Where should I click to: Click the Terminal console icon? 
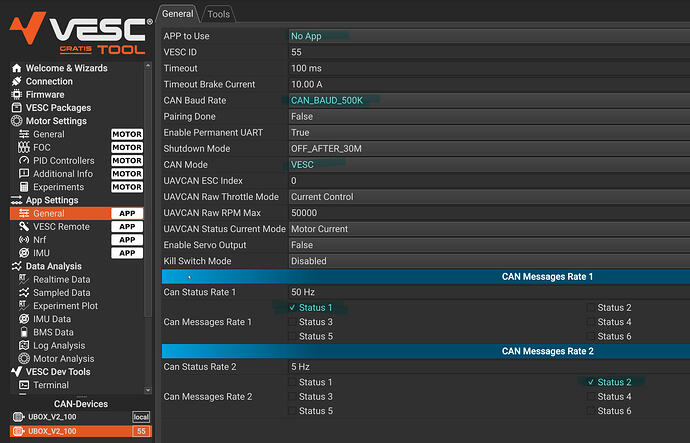[24, 385]
